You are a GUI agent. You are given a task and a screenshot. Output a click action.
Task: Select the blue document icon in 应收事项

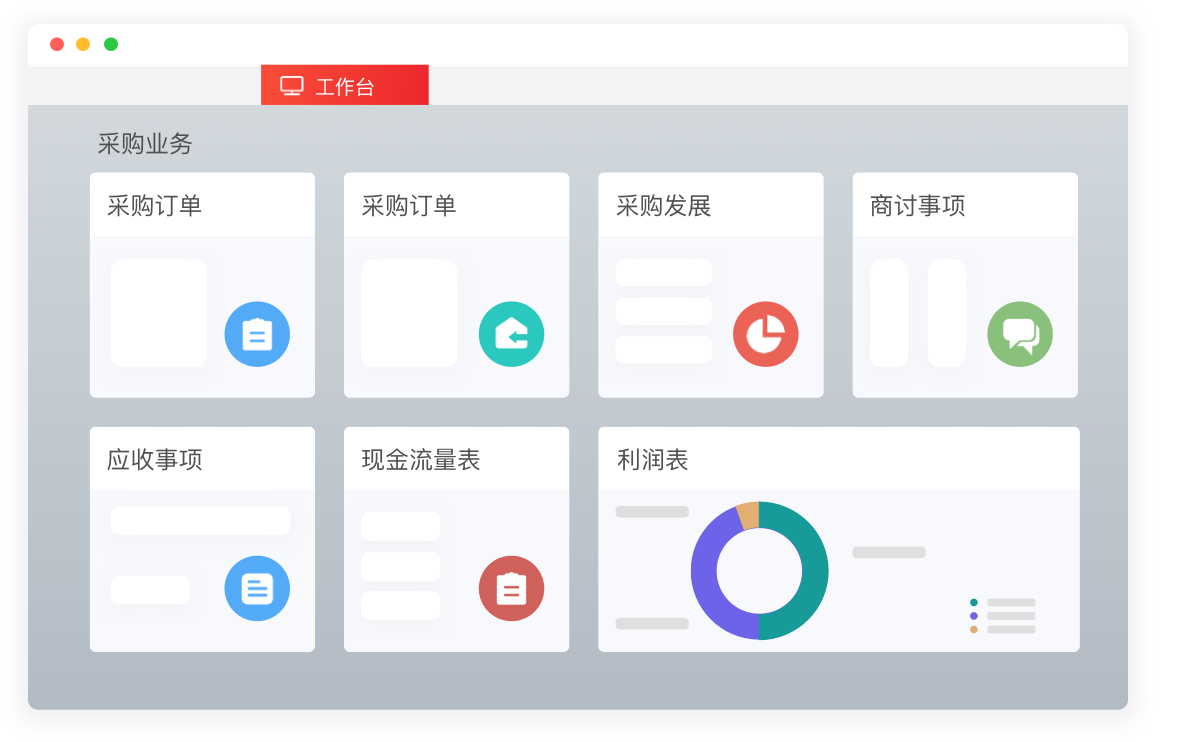(257, 588)
